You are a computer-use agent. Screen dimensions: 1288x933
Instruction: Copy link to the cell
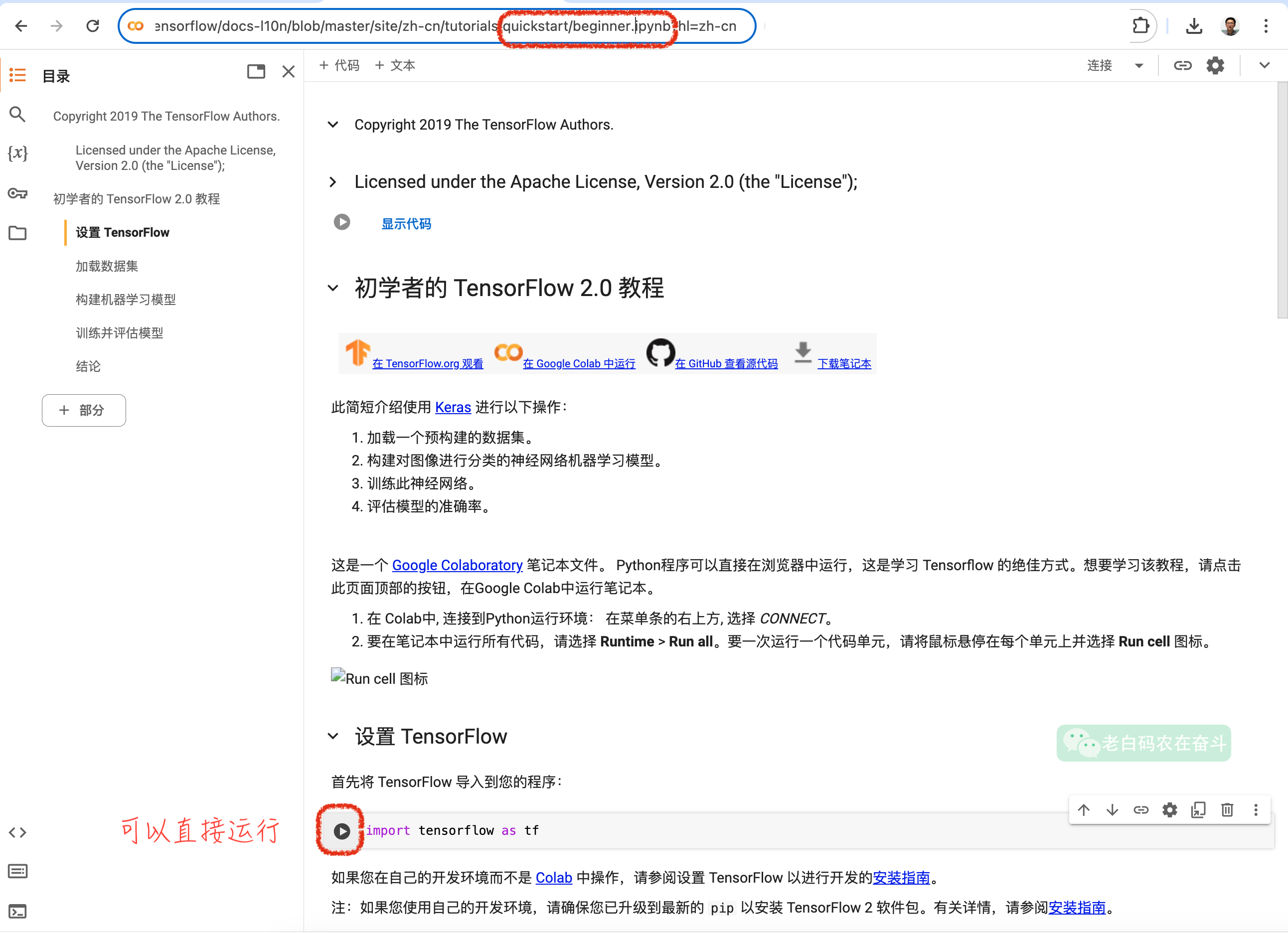click(1141, 810)
